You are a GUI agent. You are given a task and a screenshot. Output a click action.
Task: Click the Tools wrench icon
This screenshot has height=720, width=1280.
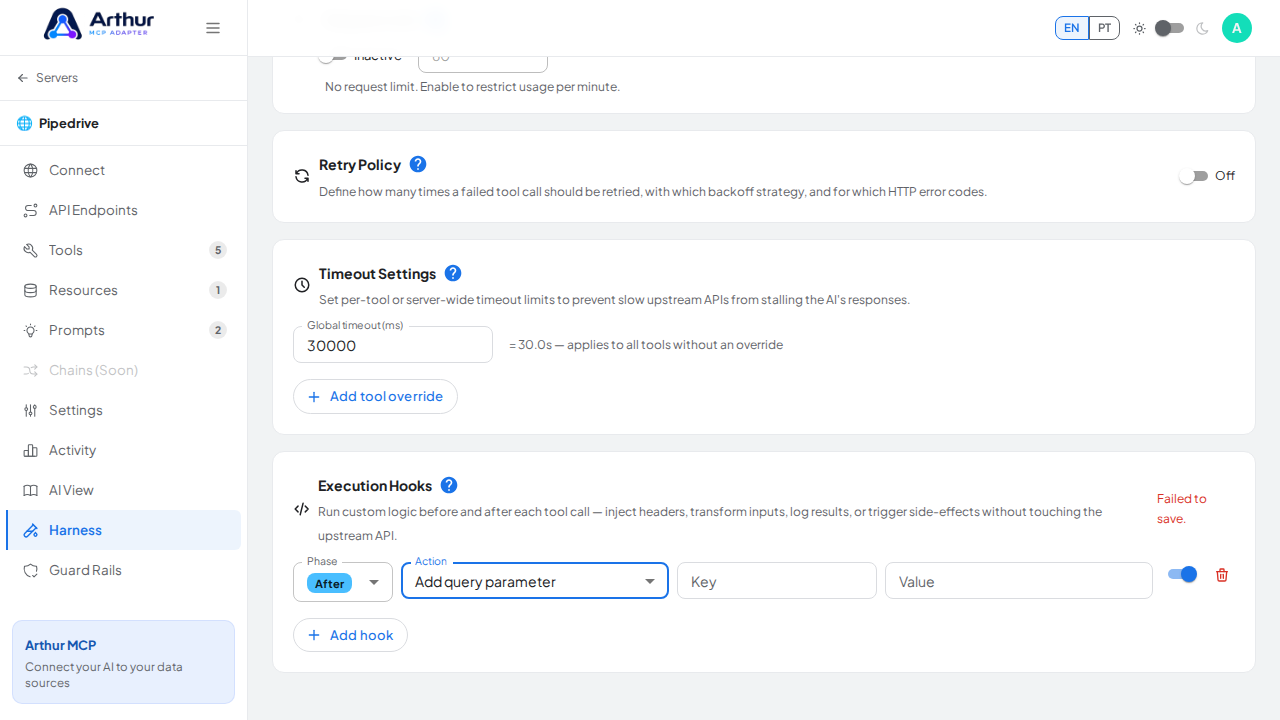coord(31,250)
